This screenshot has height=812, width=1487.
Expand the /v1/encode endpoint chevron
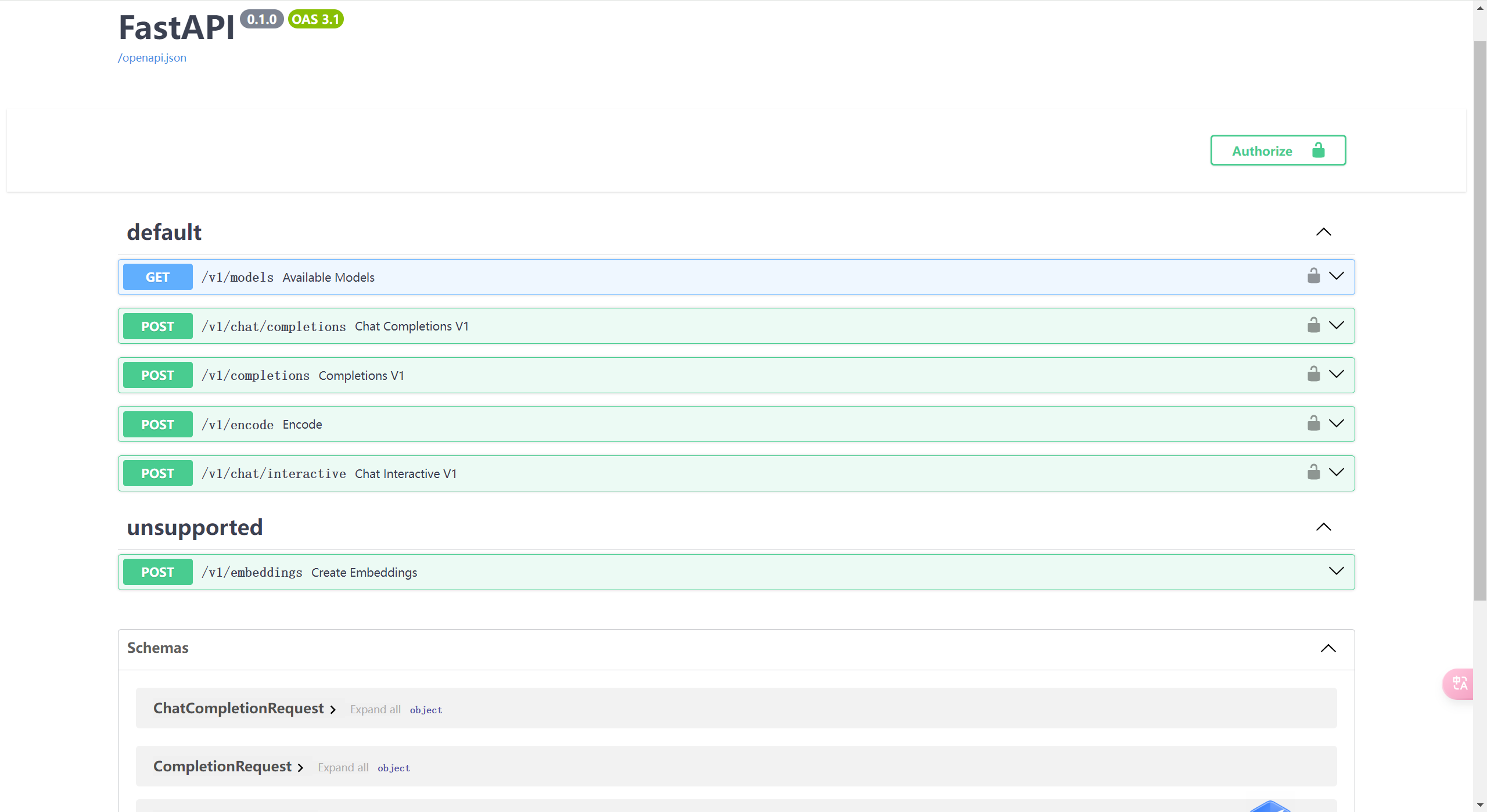tap(1337, 423)
